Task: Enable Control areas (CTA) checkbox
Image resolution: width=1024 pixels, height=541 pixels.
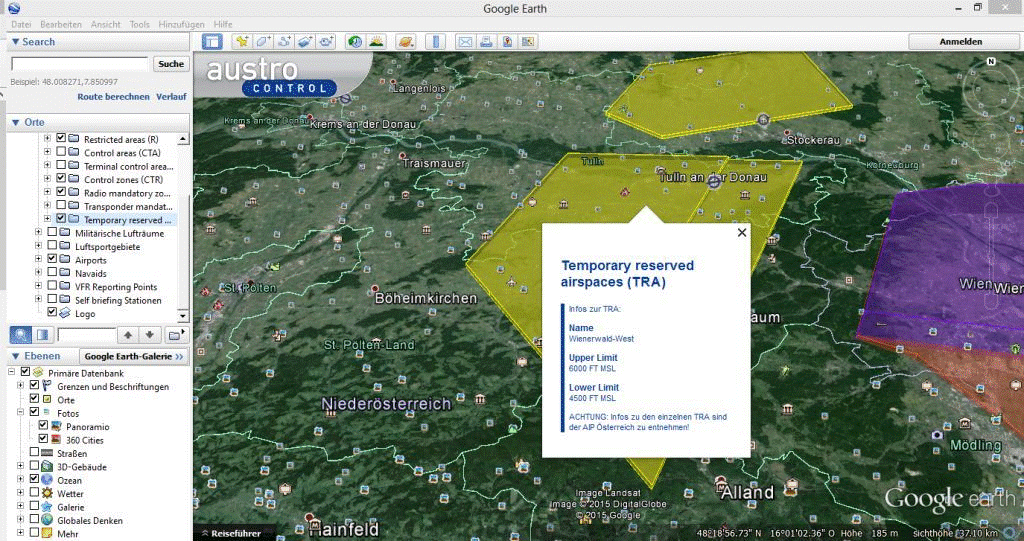Action: click(x=61, y=152)
